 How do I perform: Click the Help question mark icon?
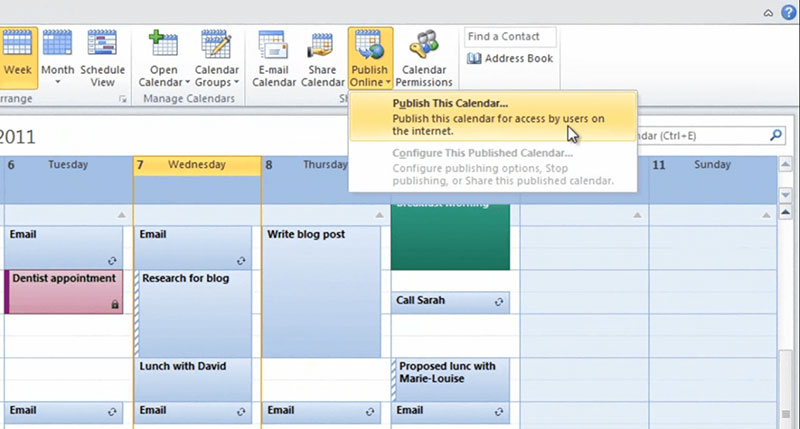[786, 12]
